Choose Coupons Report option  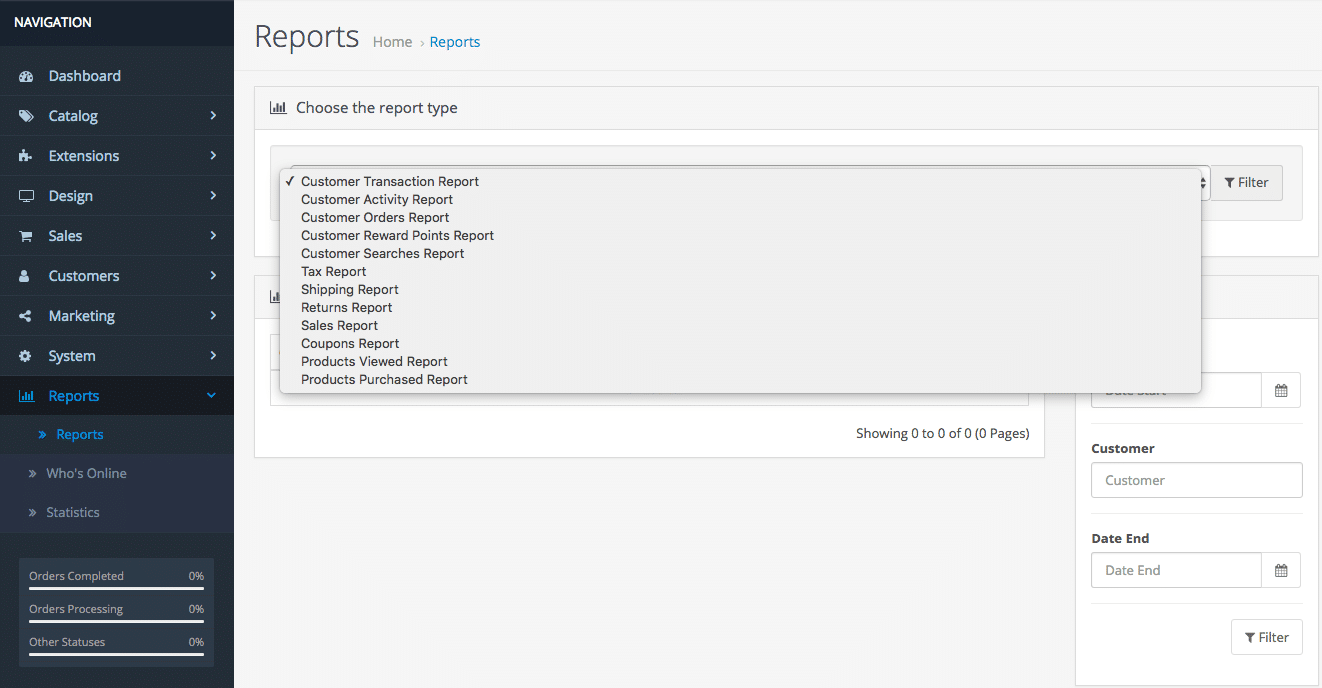click(740, 344)
